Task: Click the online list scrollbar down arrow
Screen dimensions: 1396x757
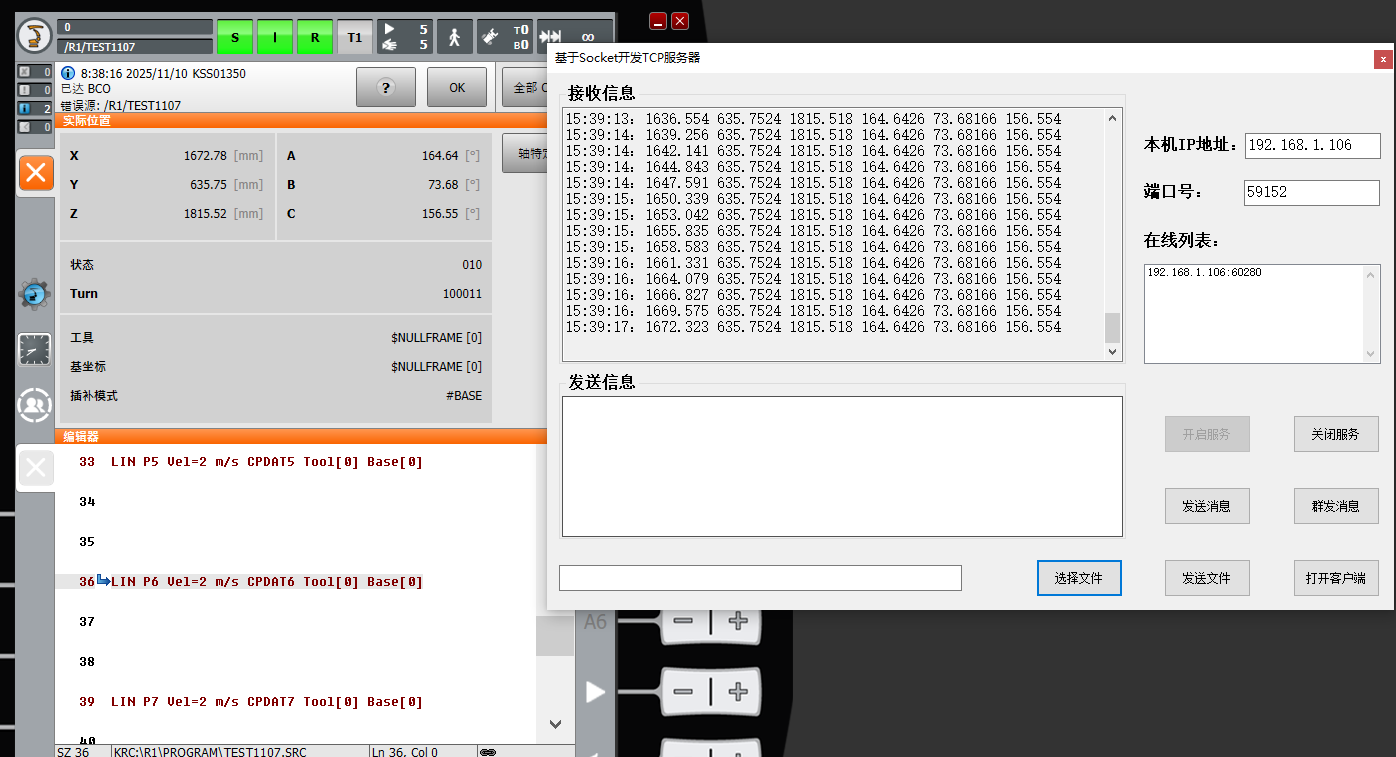Action: tap(1371, 353)
